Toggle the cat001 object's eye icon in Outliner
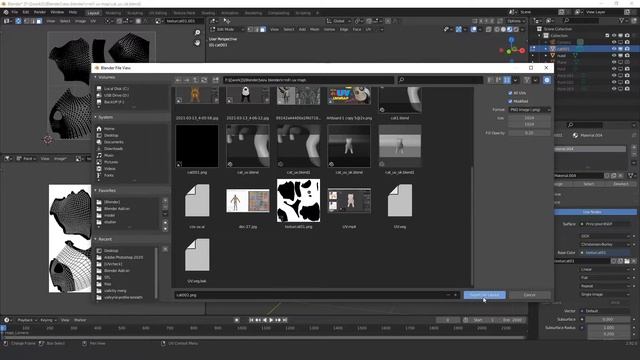Screen dimensions: 640x360 pyautogui.click(x=614, y=49)
